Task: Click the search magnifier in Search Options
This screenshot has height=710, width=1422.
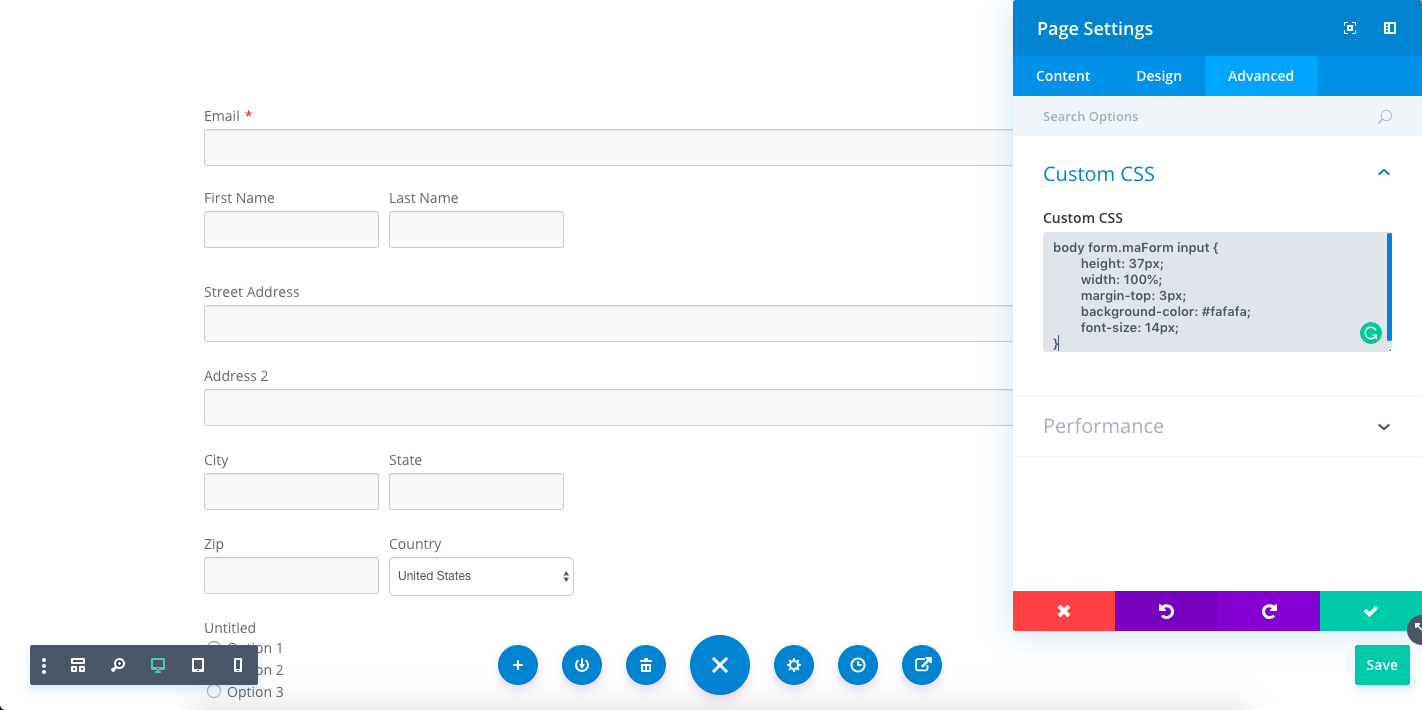Action: 1385,117
